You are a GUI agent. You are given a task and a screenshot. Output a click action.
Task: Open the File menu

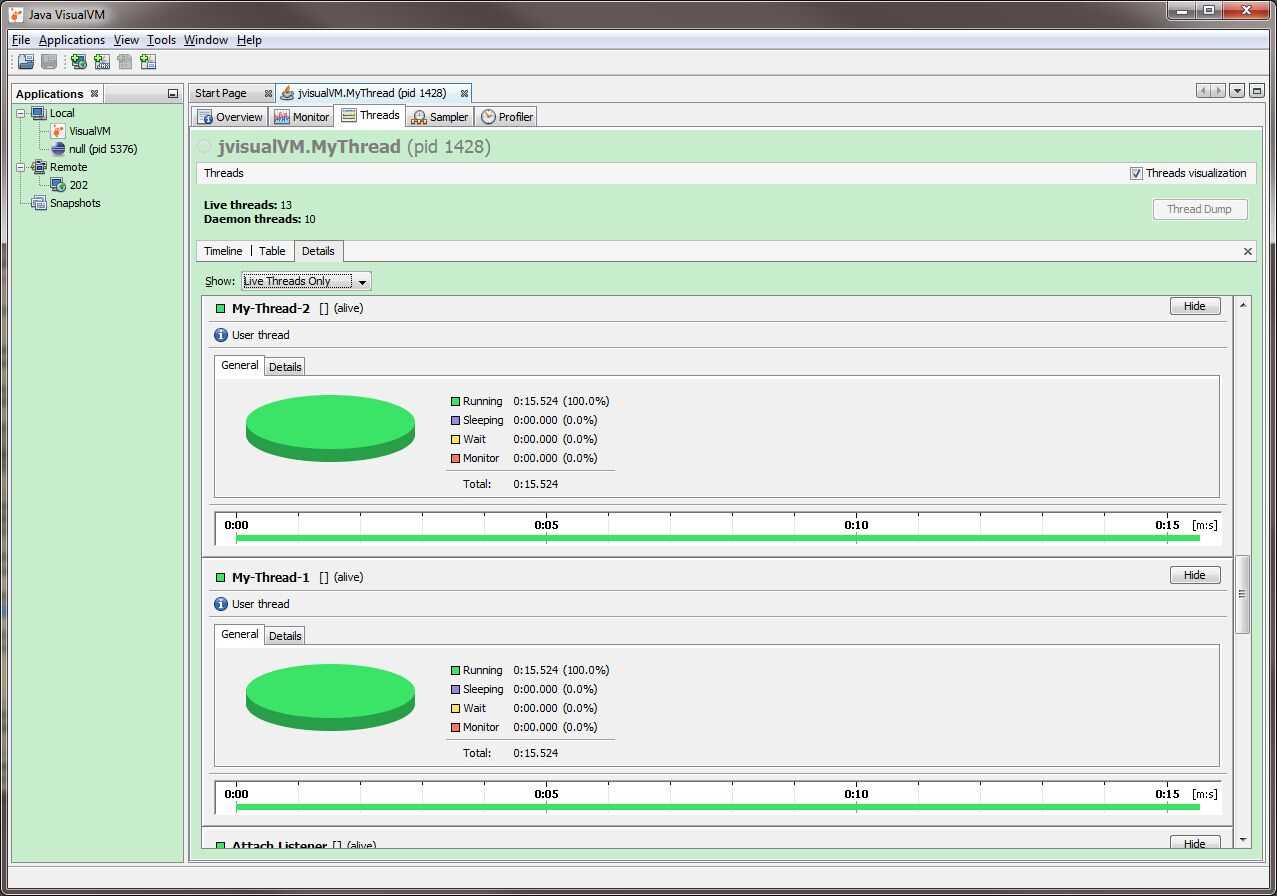click(21, 40)
